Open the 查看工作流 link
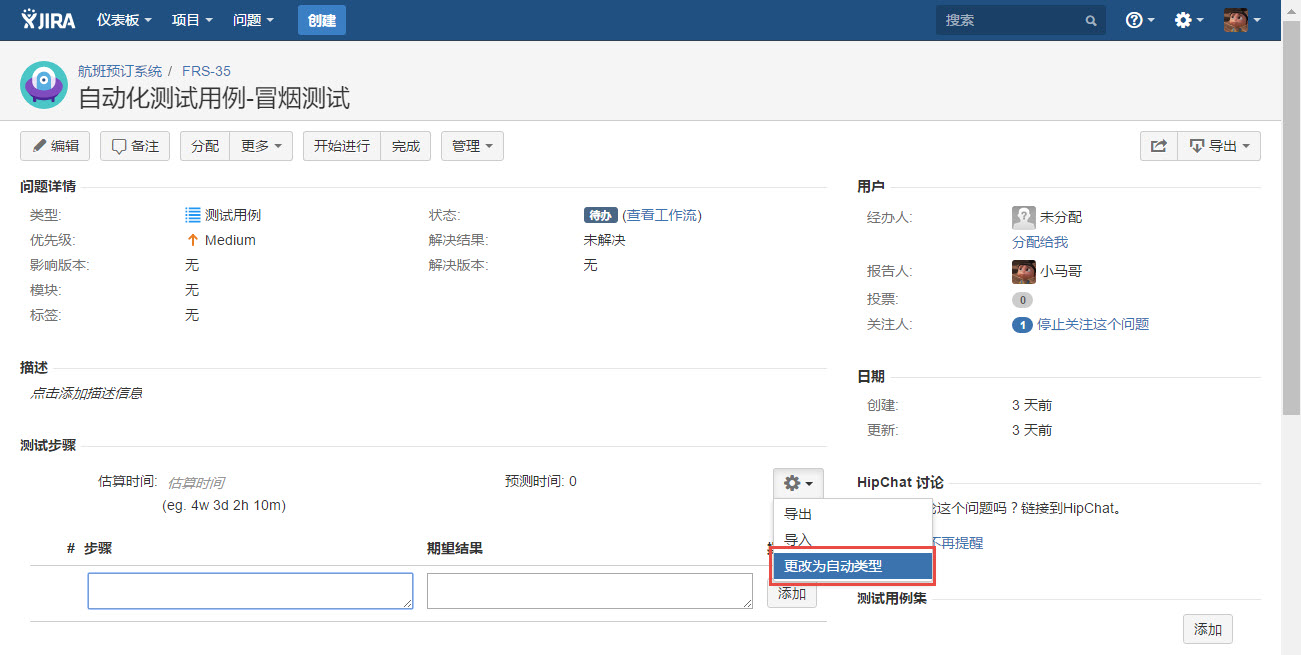 click(662, 215)
